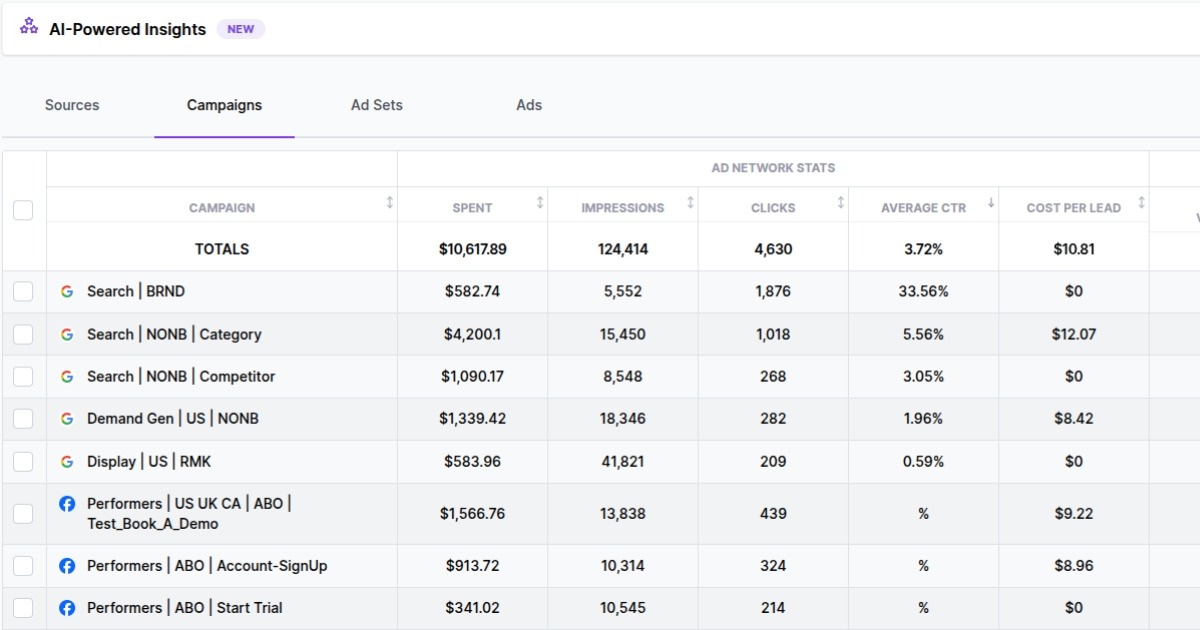
Task: Click the $1,566.76 spent cell
Action: pyautogui.click(x=472, y=514)
